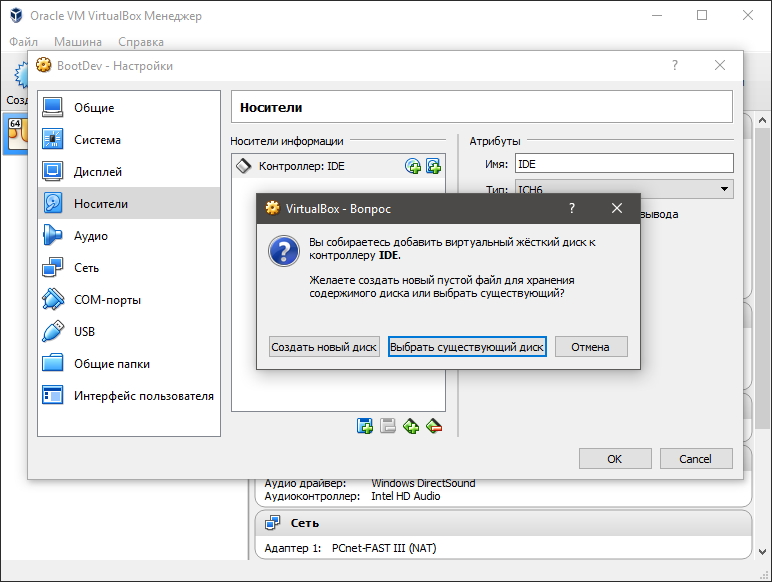This screenshot has height=582, width=772.
Task: Select Общие in settings sidebar
Action: 129,107
